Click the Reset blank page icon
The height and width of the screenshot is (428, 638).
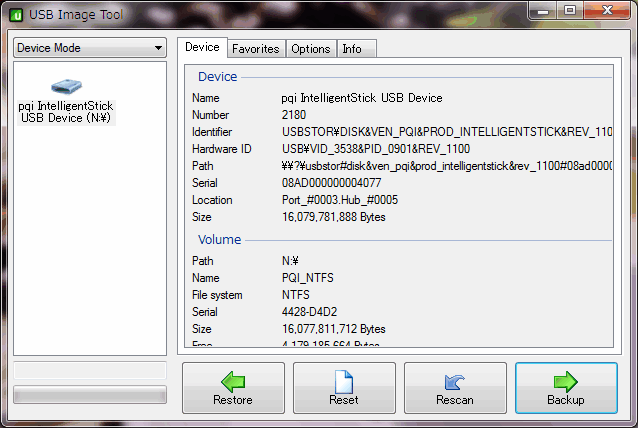tap(344, 382)
